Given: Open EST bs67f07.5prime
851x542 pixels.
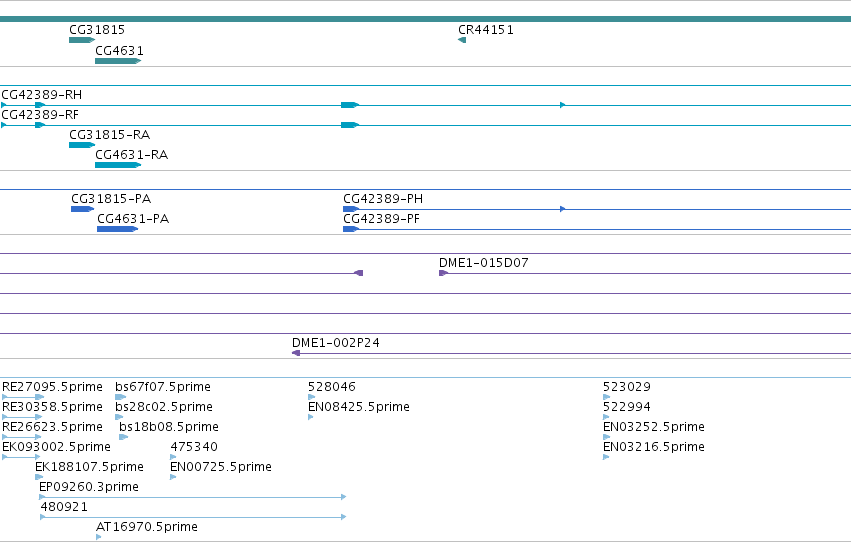Looking at the screenshot, I should tap(163, 386).
